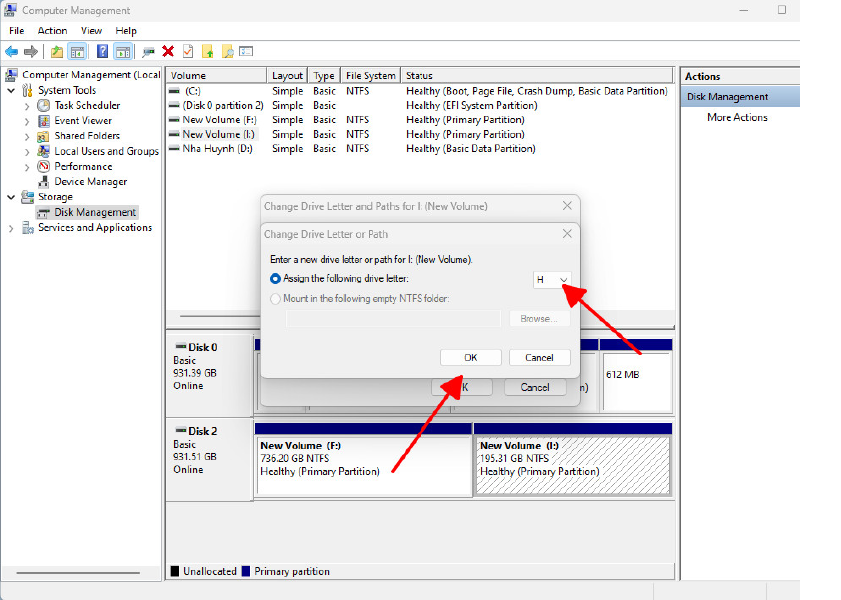Select New Volume (F:) partition block on Disk 2
841x600 pixels.
(364, 459)
